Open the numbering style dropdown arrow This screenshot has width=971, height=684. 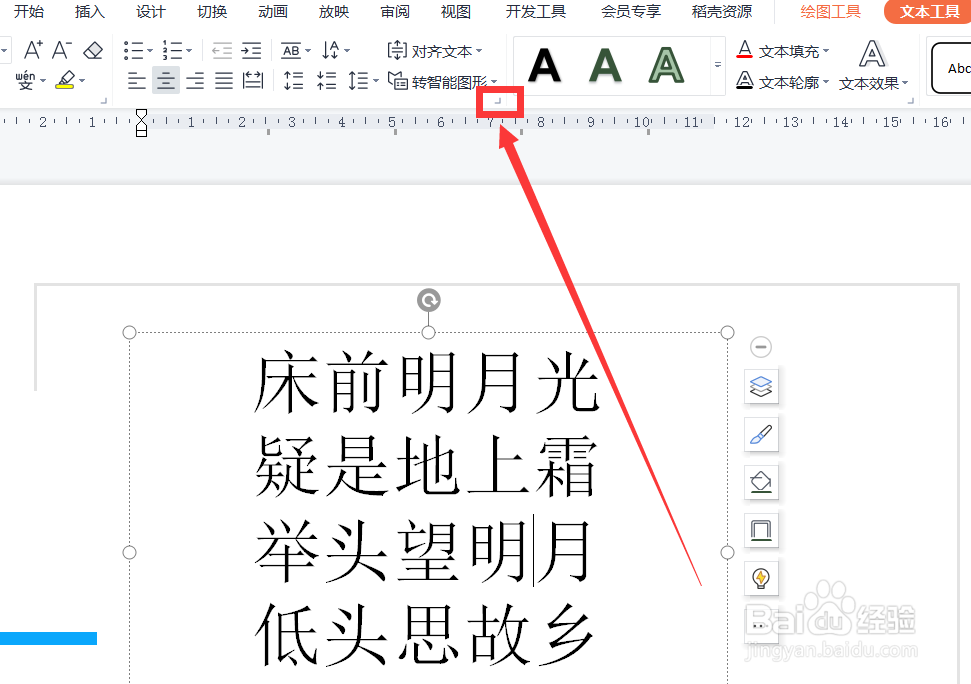tap(189, 51)
